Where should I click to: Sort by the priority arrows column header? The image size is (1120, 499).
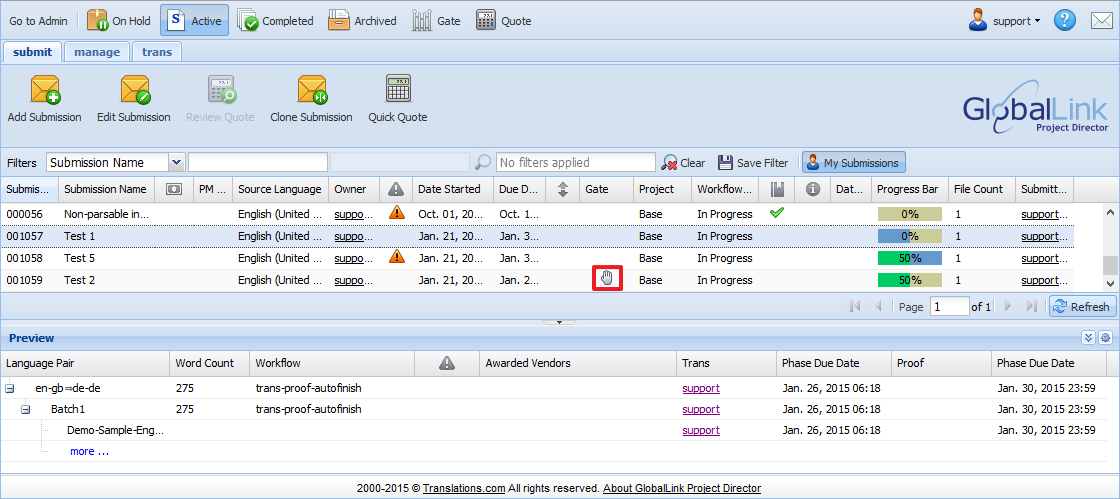(x=563, y=189)
